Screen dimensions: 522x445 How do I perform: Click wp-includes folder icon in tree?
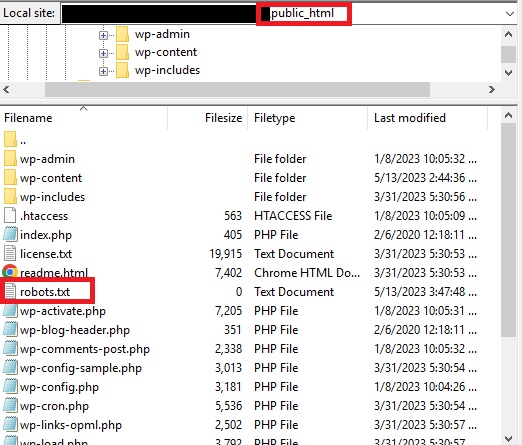[122, 70]
